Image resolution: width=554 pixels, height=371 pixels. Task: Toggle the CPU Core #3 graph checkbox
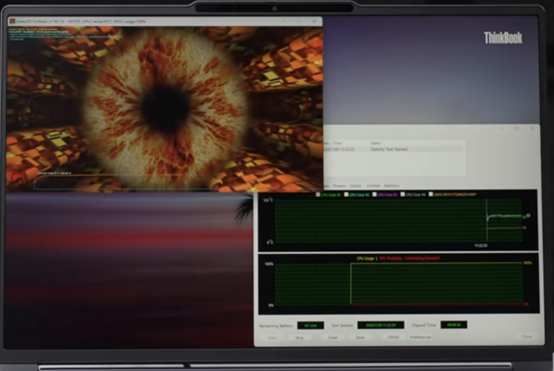(375, 195)
